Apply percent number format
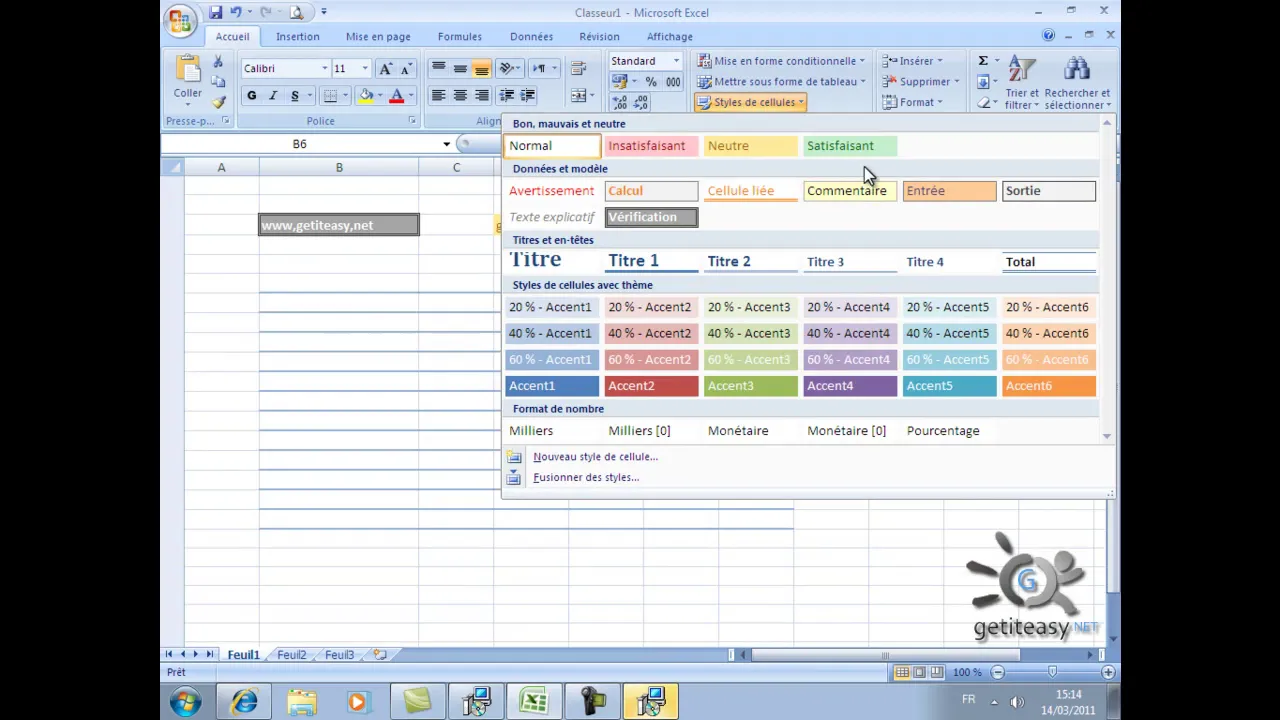1280x720 pixels. point(651,82)
